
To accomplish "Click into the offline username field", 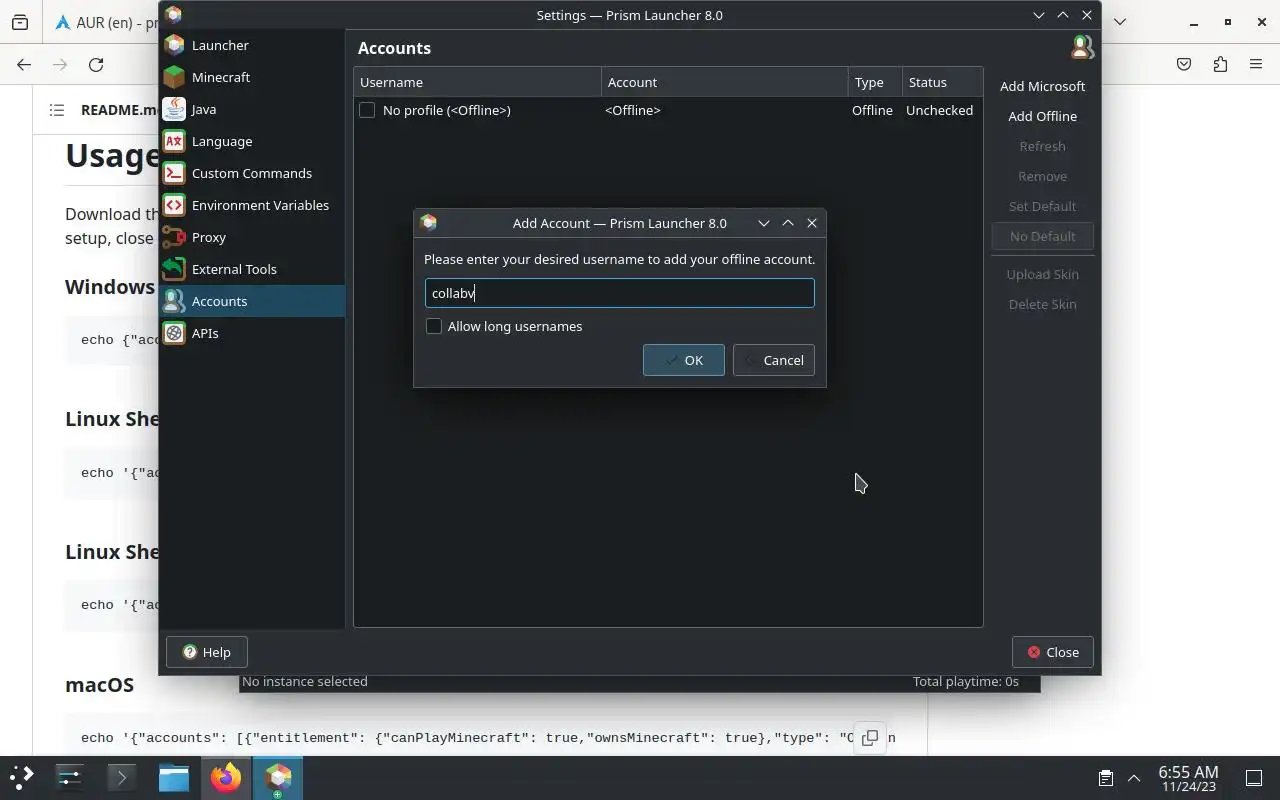I will [x=620, y=293].
